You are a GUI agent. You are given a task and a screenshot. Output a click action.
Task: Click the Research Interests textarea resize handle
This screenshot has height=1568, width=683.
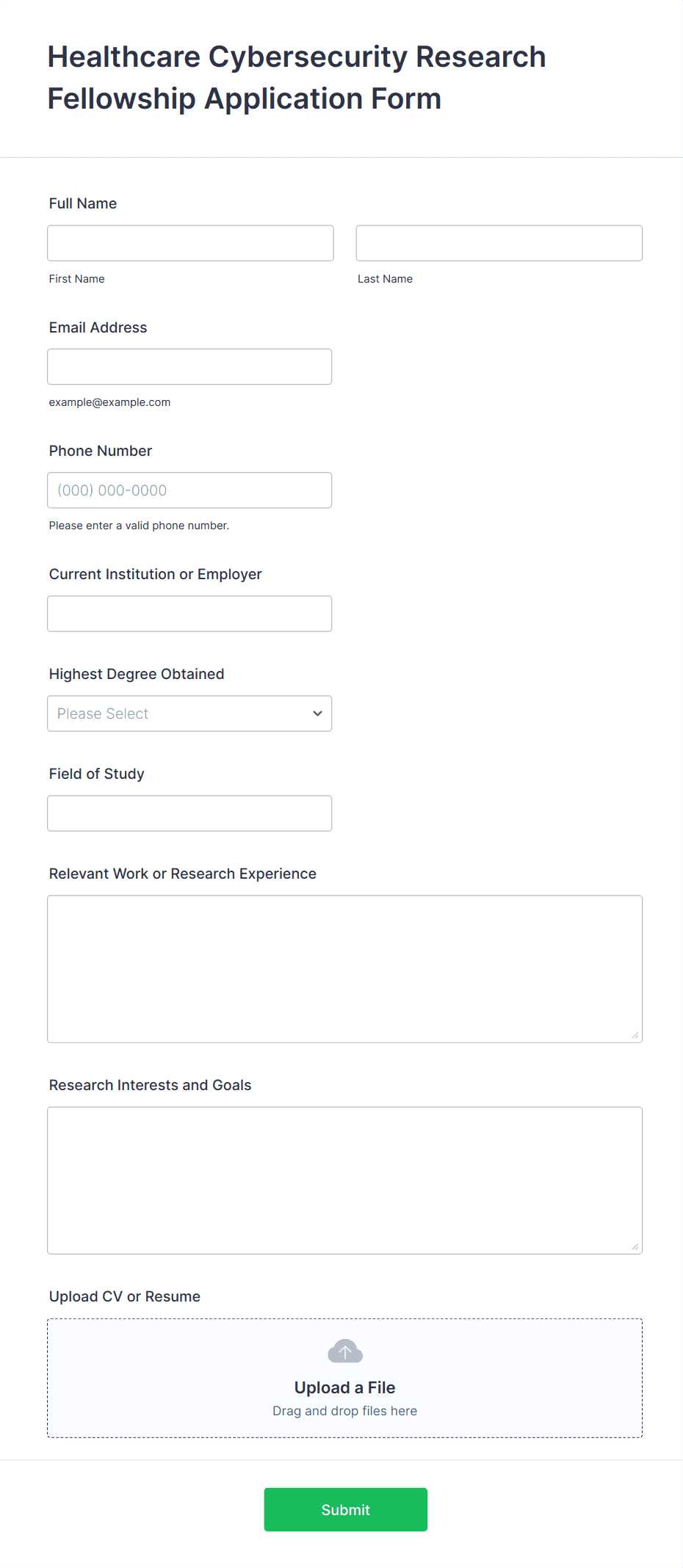(x=635, y=1246)
